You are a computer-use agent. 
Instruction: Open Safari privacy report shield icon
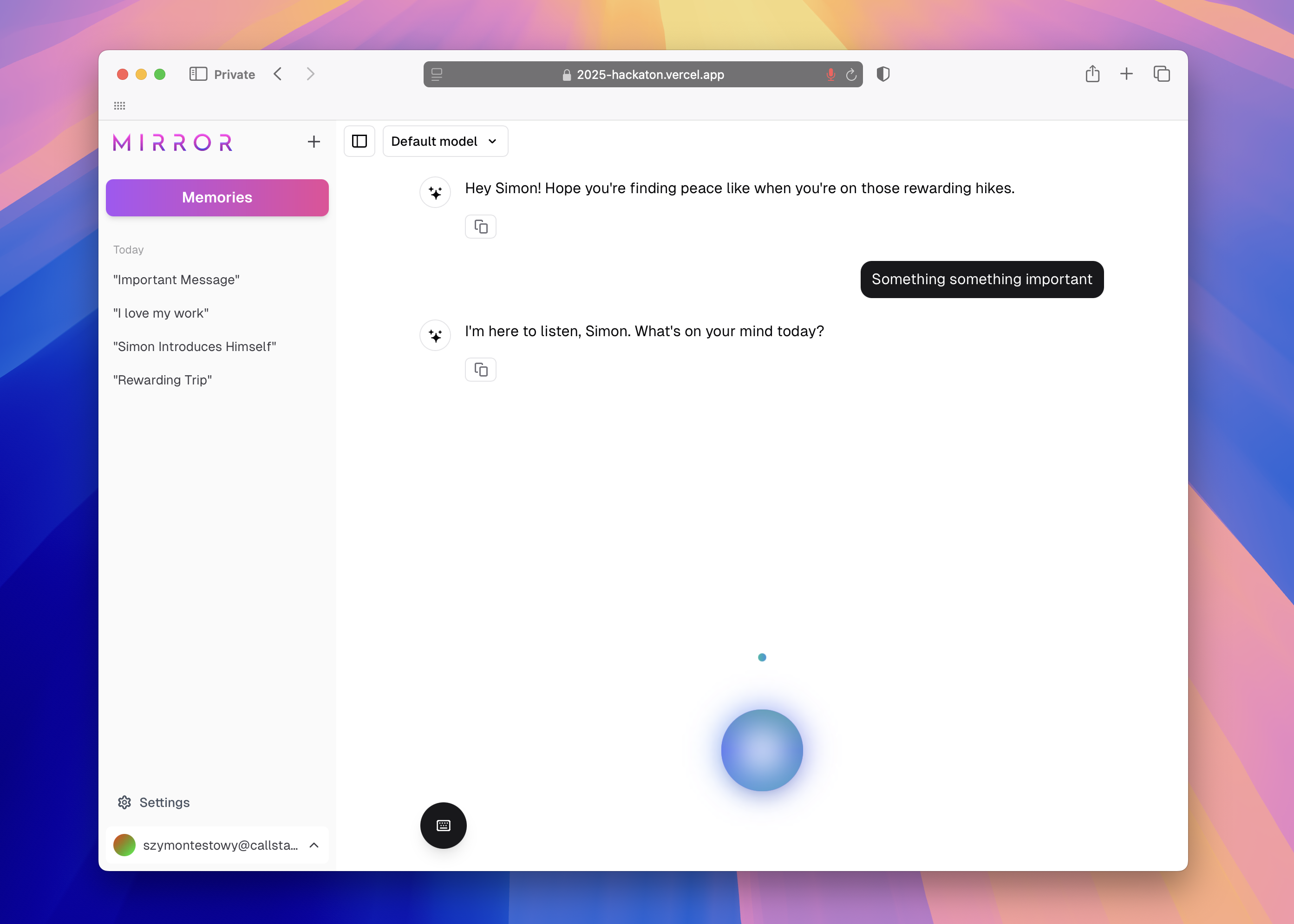click(x=882, y=74)
